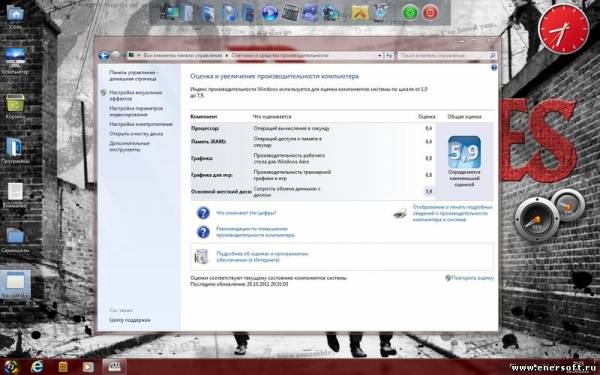Click the yellow tools icon in the dock
This screenshot has height=375, width=600.
(x=360, y=13)
